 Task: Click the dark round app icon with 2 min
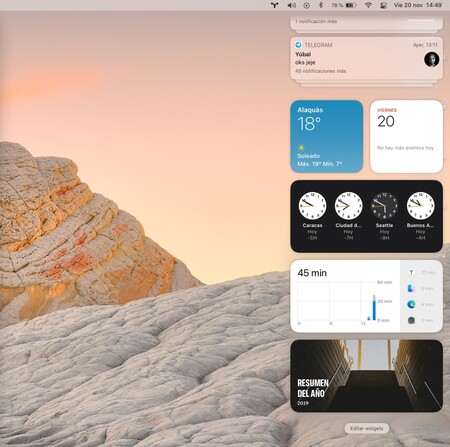coord(411,320)
